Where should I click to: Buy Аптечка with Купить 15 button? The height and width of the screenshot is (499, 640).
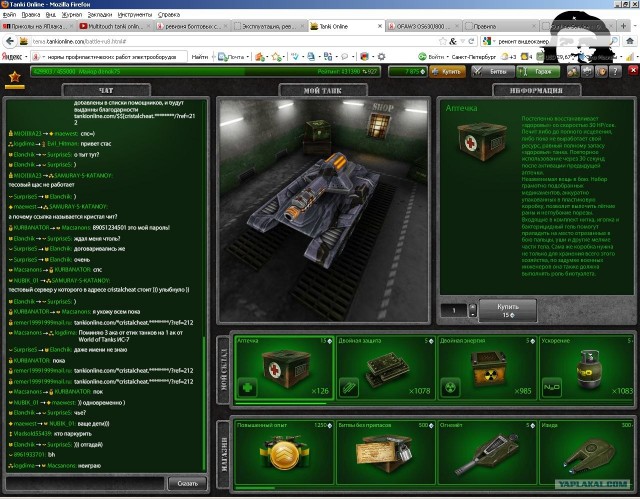point(507,310)
